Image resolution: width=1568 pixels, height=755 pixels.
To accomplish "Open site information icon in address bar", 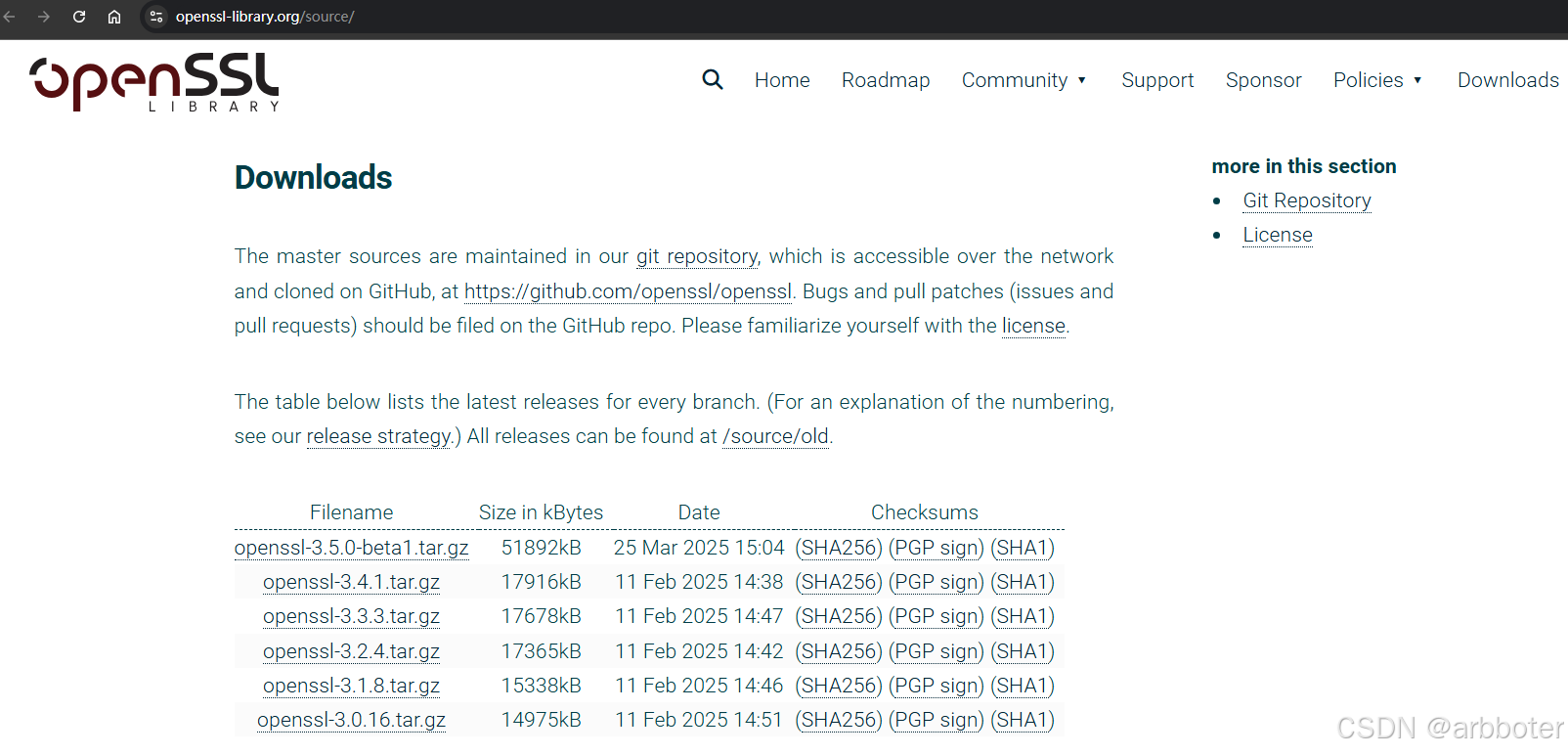I will (x=156, y=17).
